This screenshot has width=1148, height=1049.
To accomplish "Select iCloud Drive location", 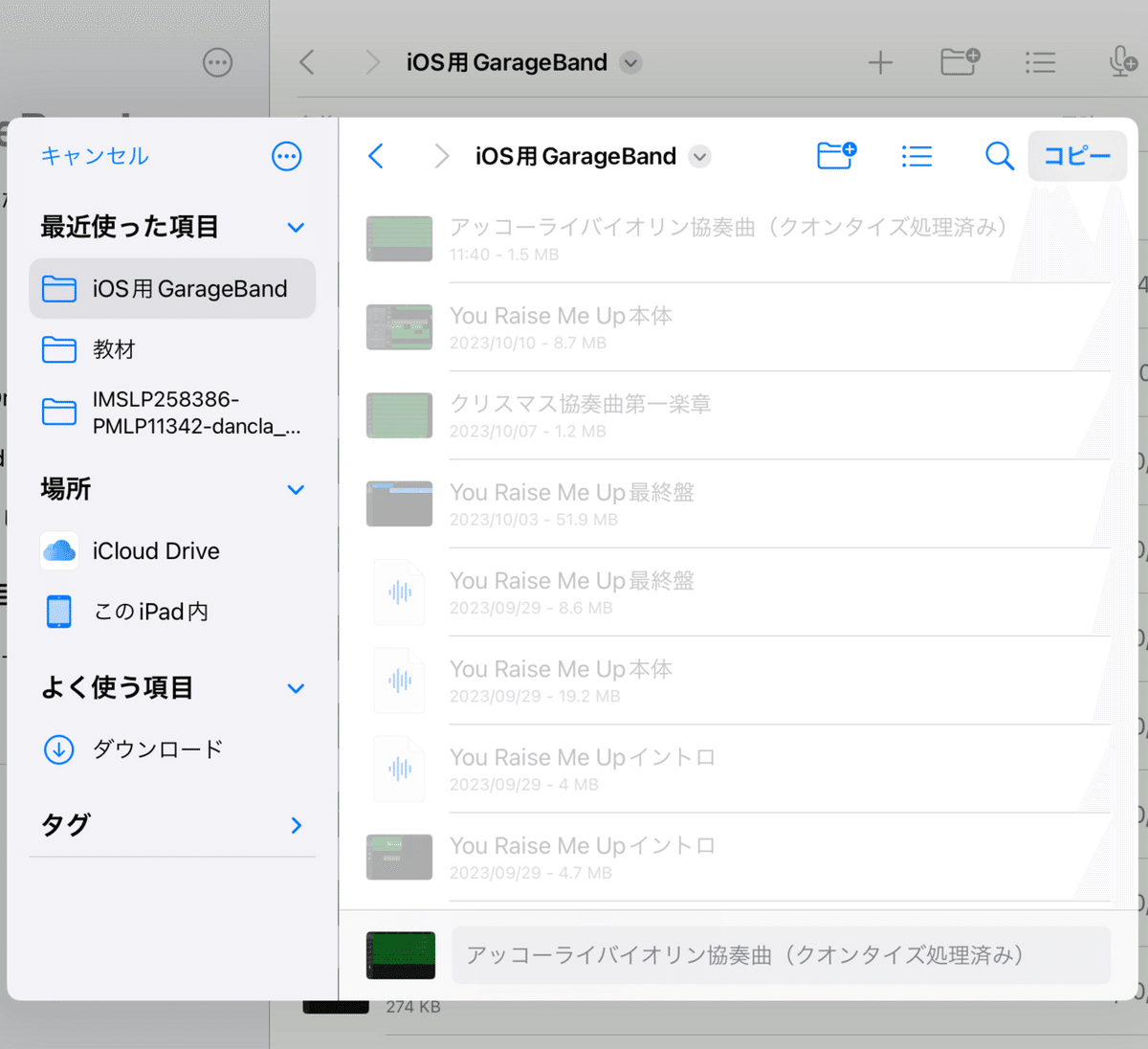I will pyautogui.click(x=172, y=551).
